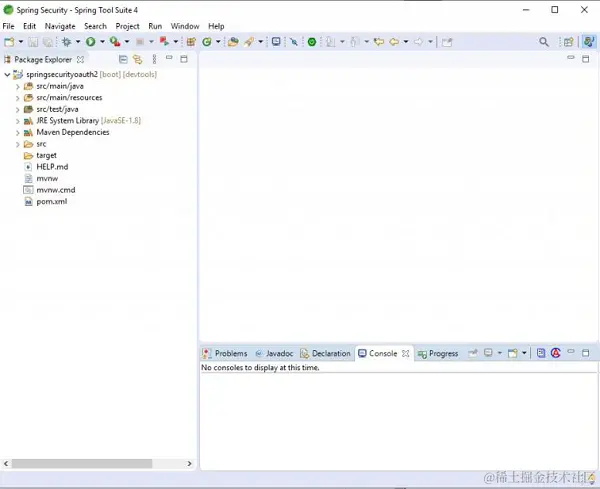Open the Help menu

click(216, 26)
